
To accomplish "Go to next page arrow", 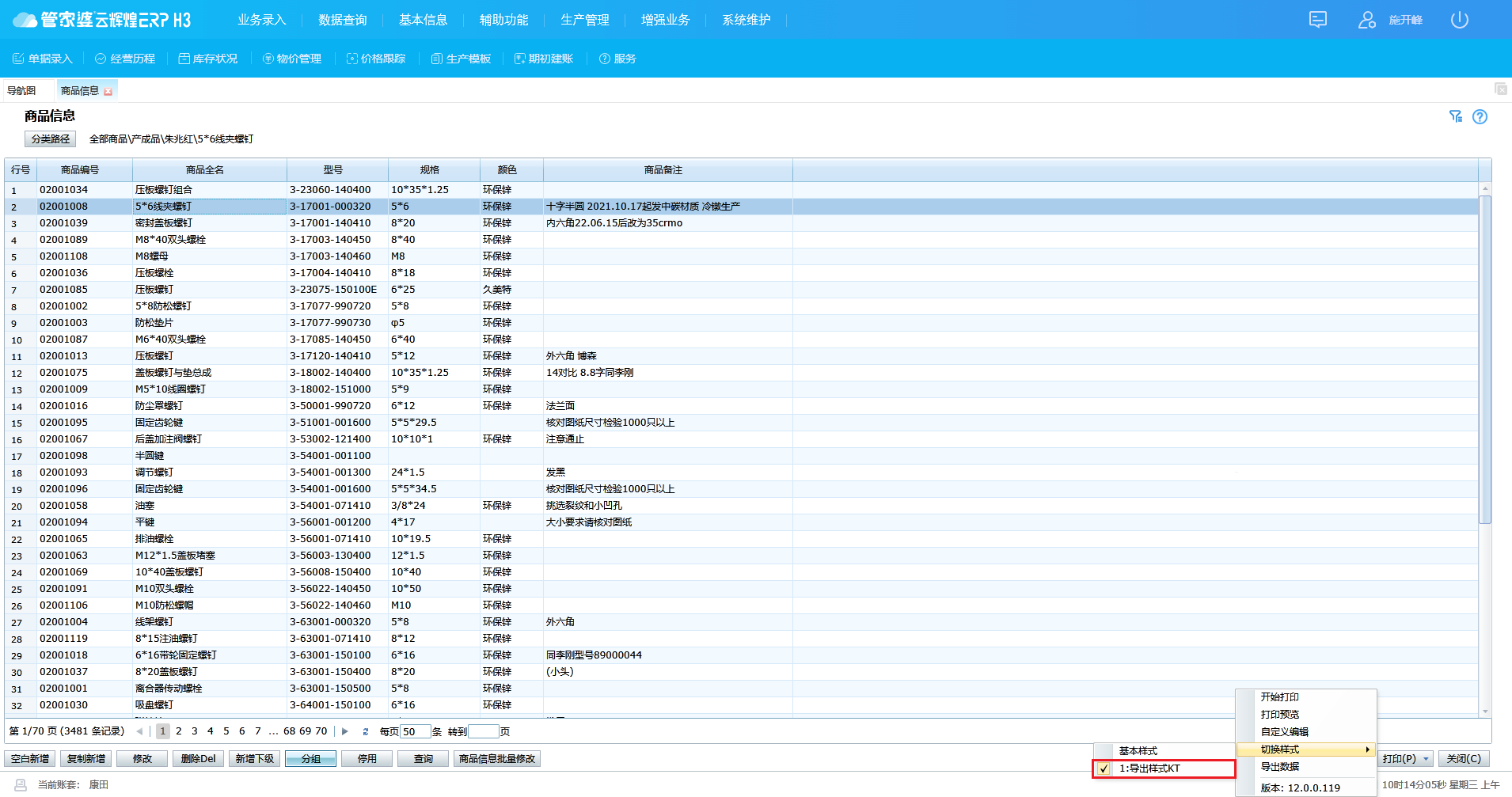I will 345,731.
